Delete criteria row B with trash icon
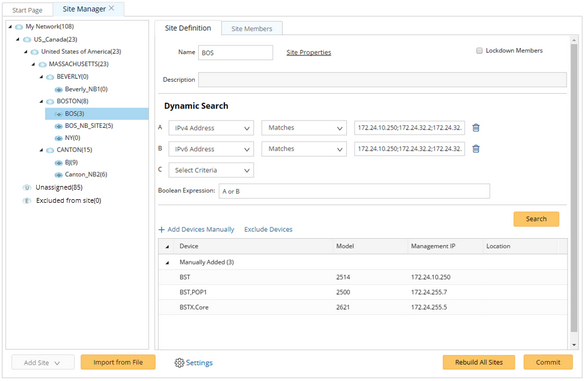The width and height of the screenshot is (584, 381). pyautogui.click(x=476, y=149)
